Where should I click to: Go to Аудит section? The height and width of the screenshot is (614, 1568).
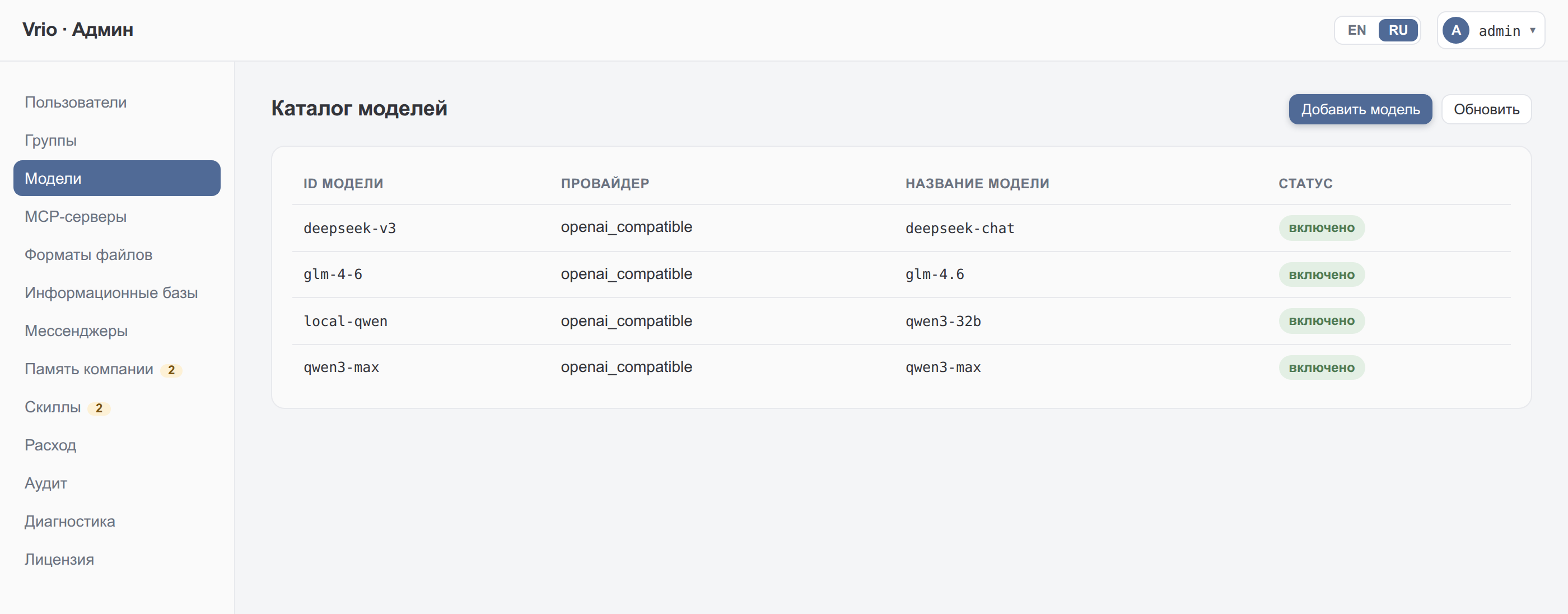[117, 483]
